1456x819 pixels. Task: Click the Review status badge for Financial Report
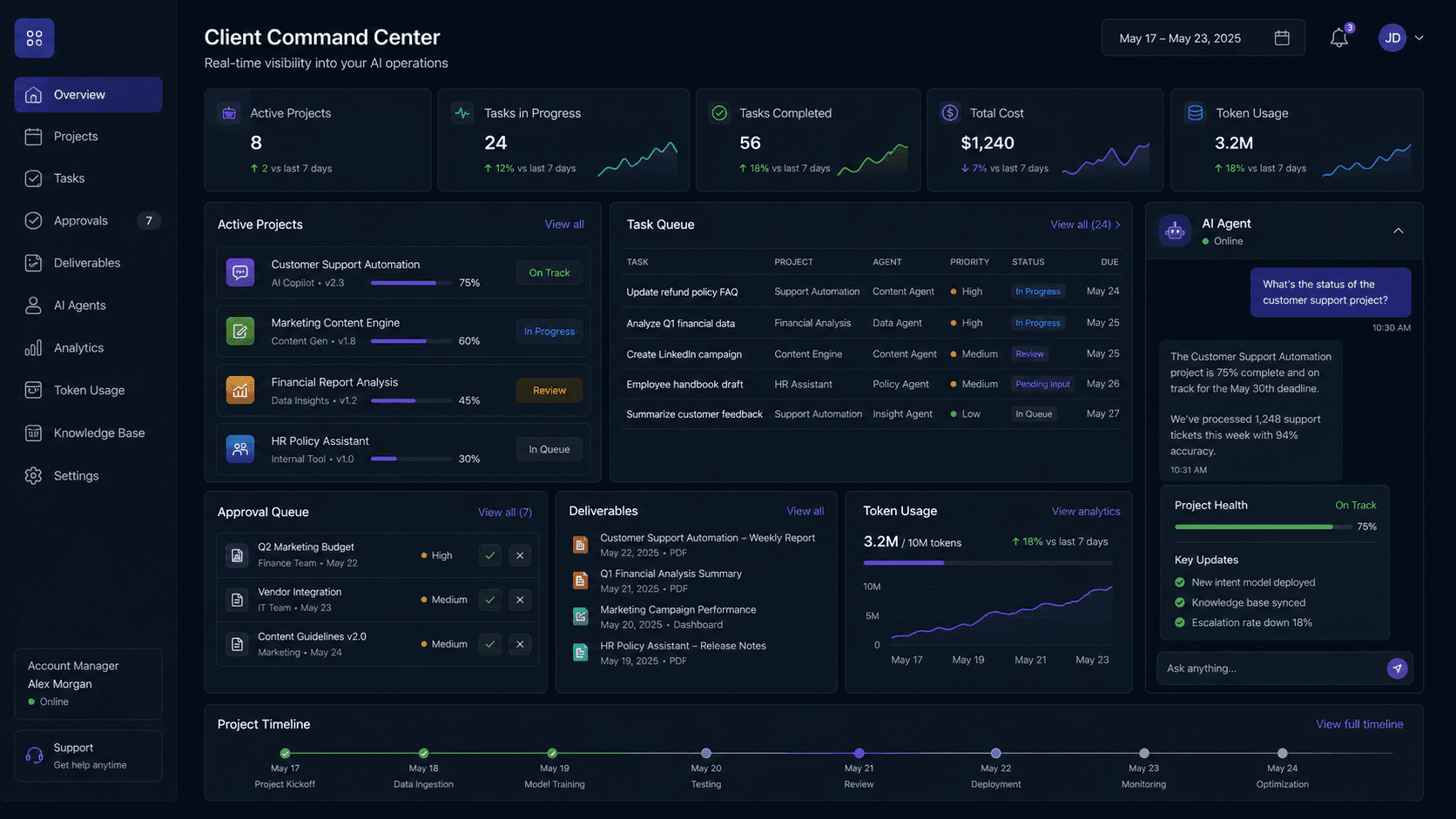[x=549, y=391]
